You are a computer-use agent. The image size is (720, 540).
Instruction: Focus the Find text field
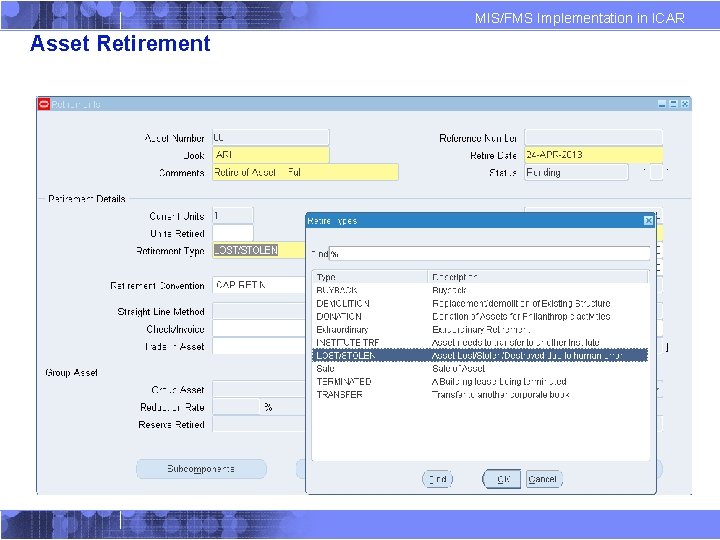489,253
